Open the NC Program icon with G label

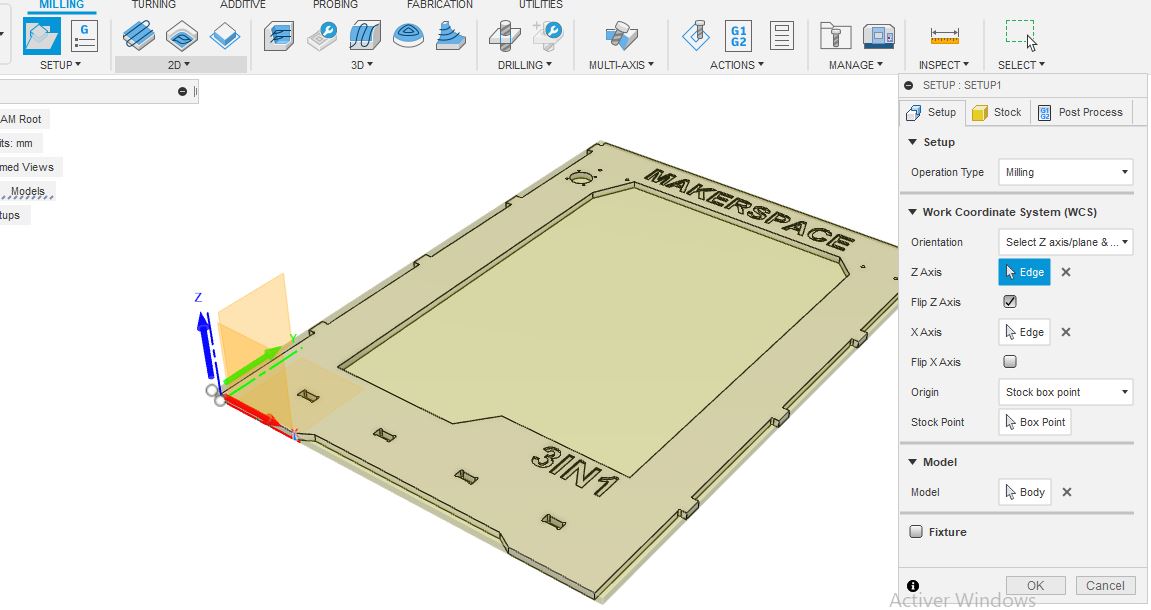point(84,36)
